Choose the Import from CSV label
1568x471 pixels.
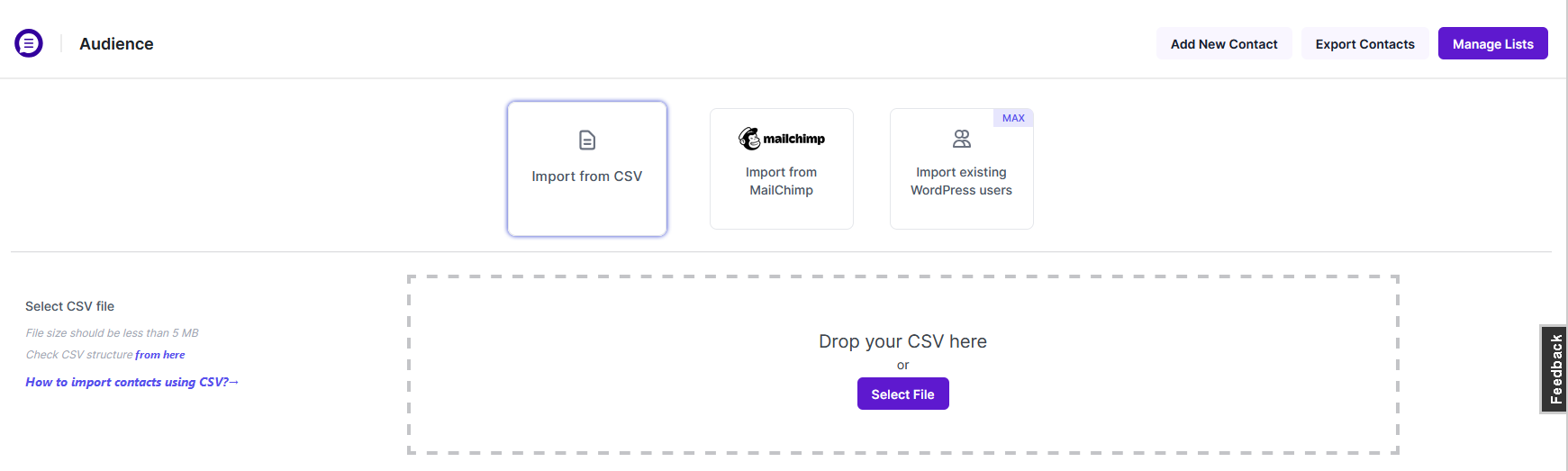(587, 177)
